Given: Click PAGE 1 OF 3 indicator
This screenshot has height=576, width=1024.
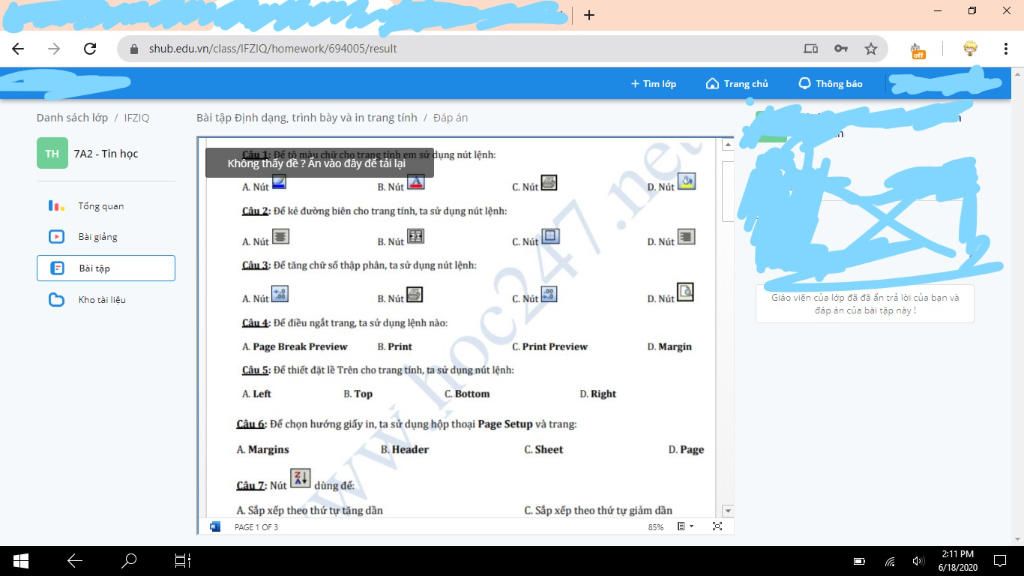Looking at the screenshot, I should pyautogui.click(x=256, y=526).
